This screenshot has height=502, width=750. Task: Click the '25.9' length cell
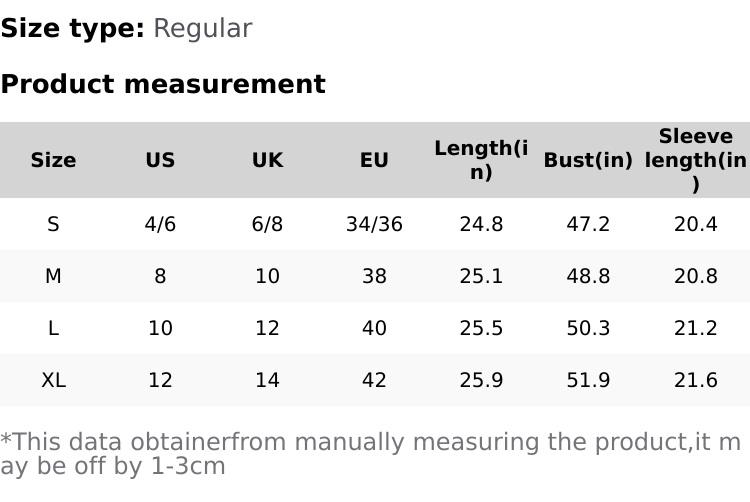coord(481,380)
